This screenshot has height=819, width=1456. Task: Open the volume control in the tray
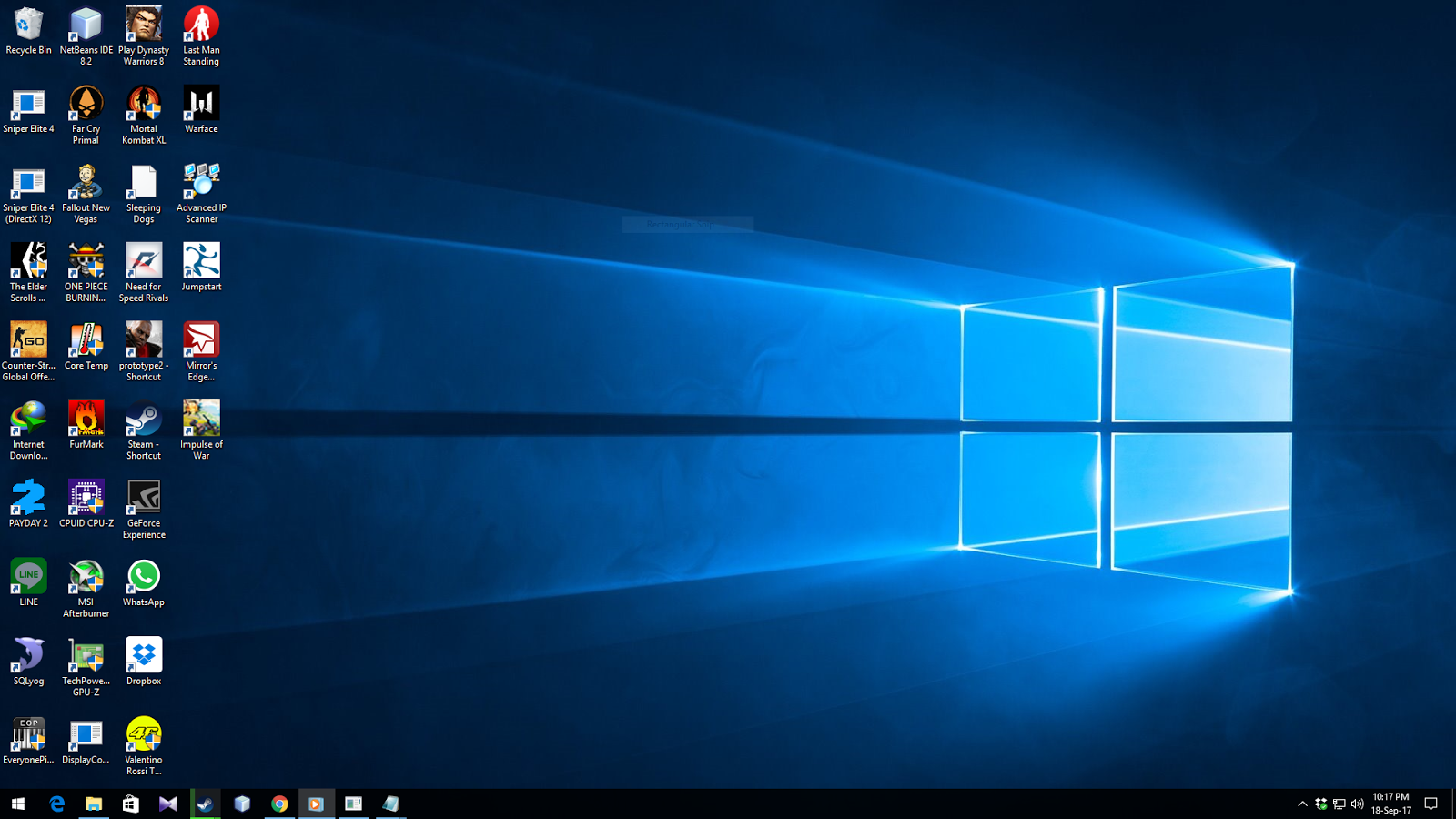1358,804
